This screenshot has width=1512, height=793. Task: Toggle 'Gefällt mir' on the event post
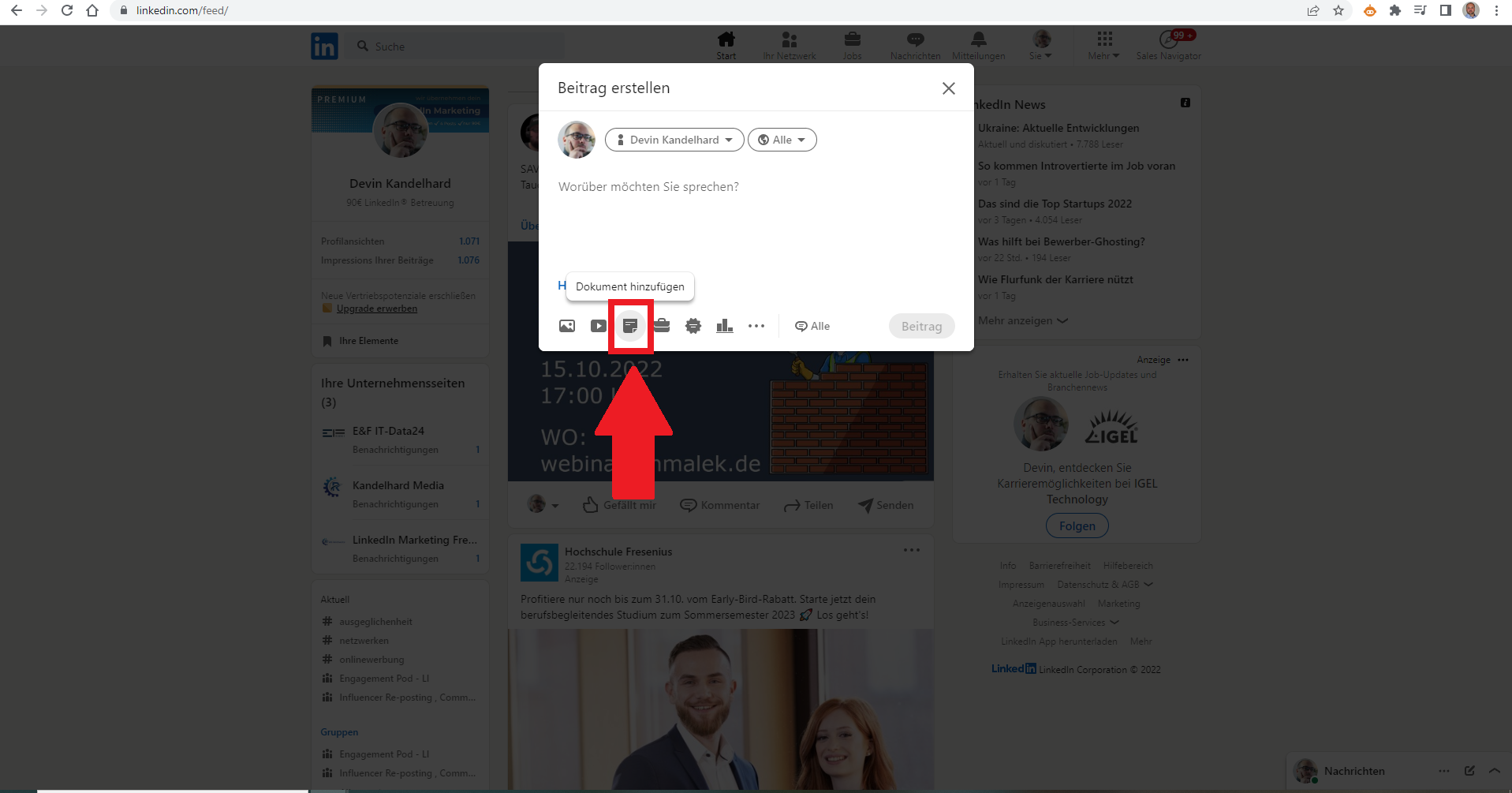tap(618, 504)
